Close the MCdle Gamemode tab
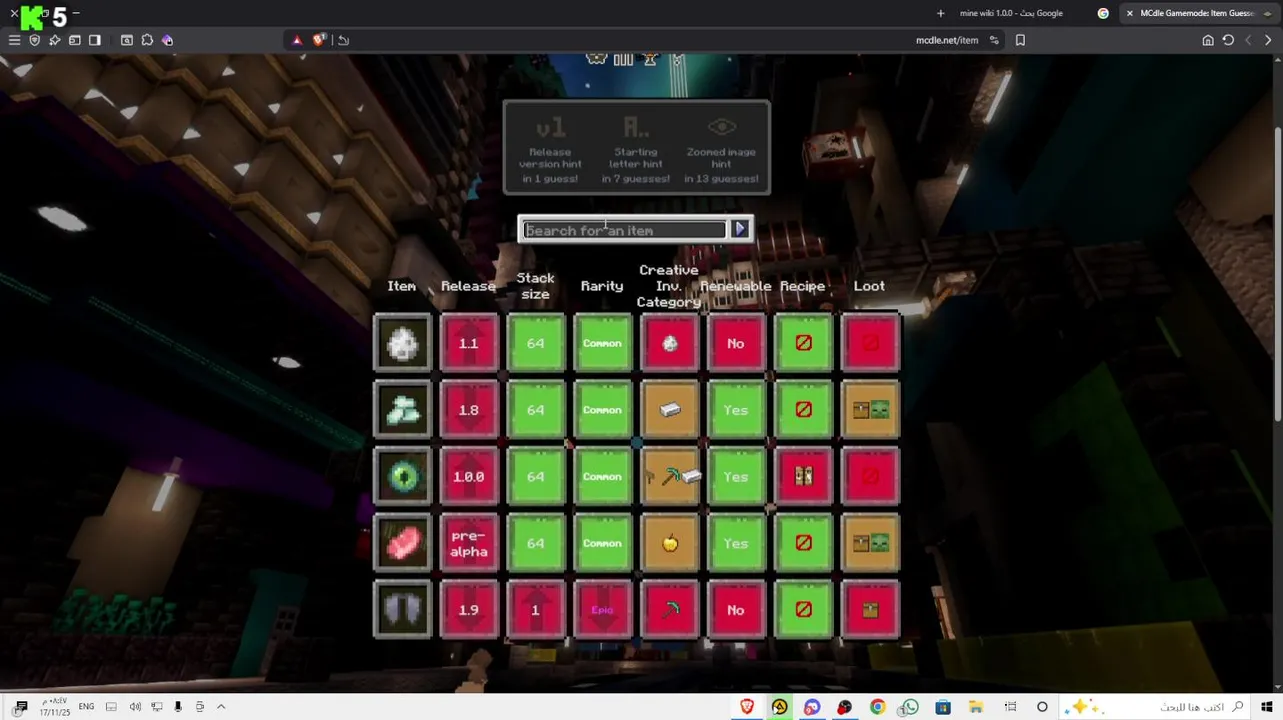The height and width of the screenshot is (720, 1283). 1129,13
